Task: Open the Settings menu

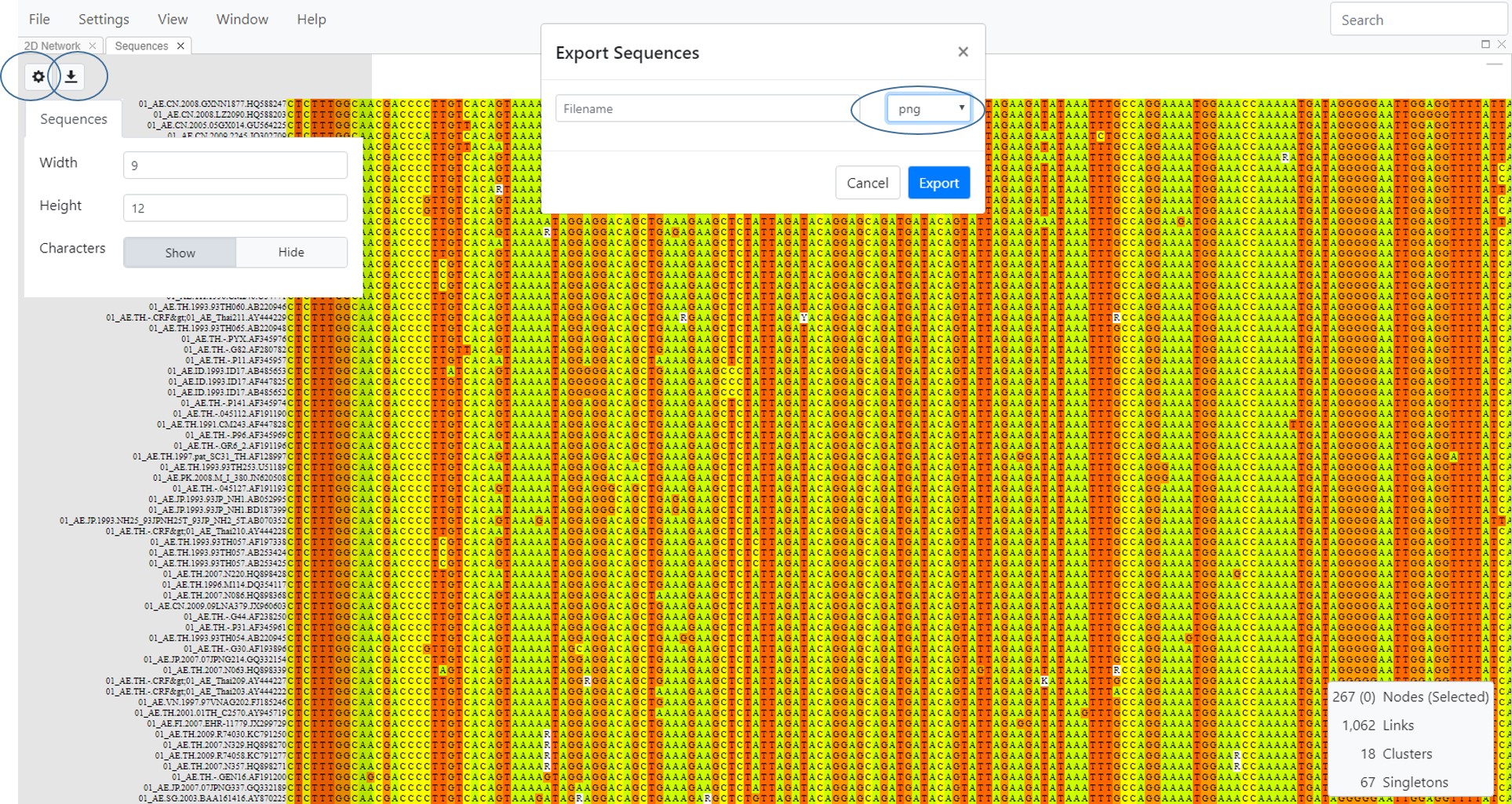Action: (104, 19)
